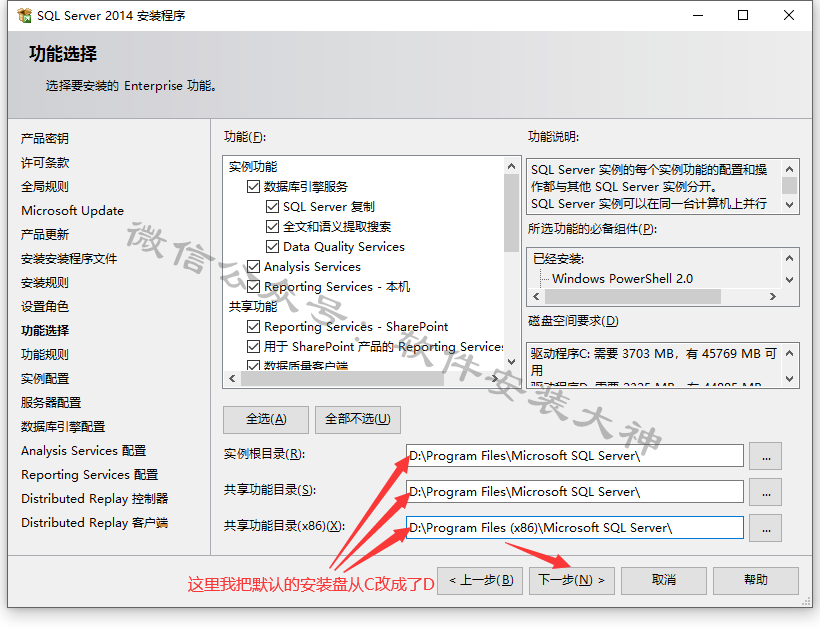
Task: Select Distributed Replay 客户端 step in sidebar
Action: click(x=95, y=523)
